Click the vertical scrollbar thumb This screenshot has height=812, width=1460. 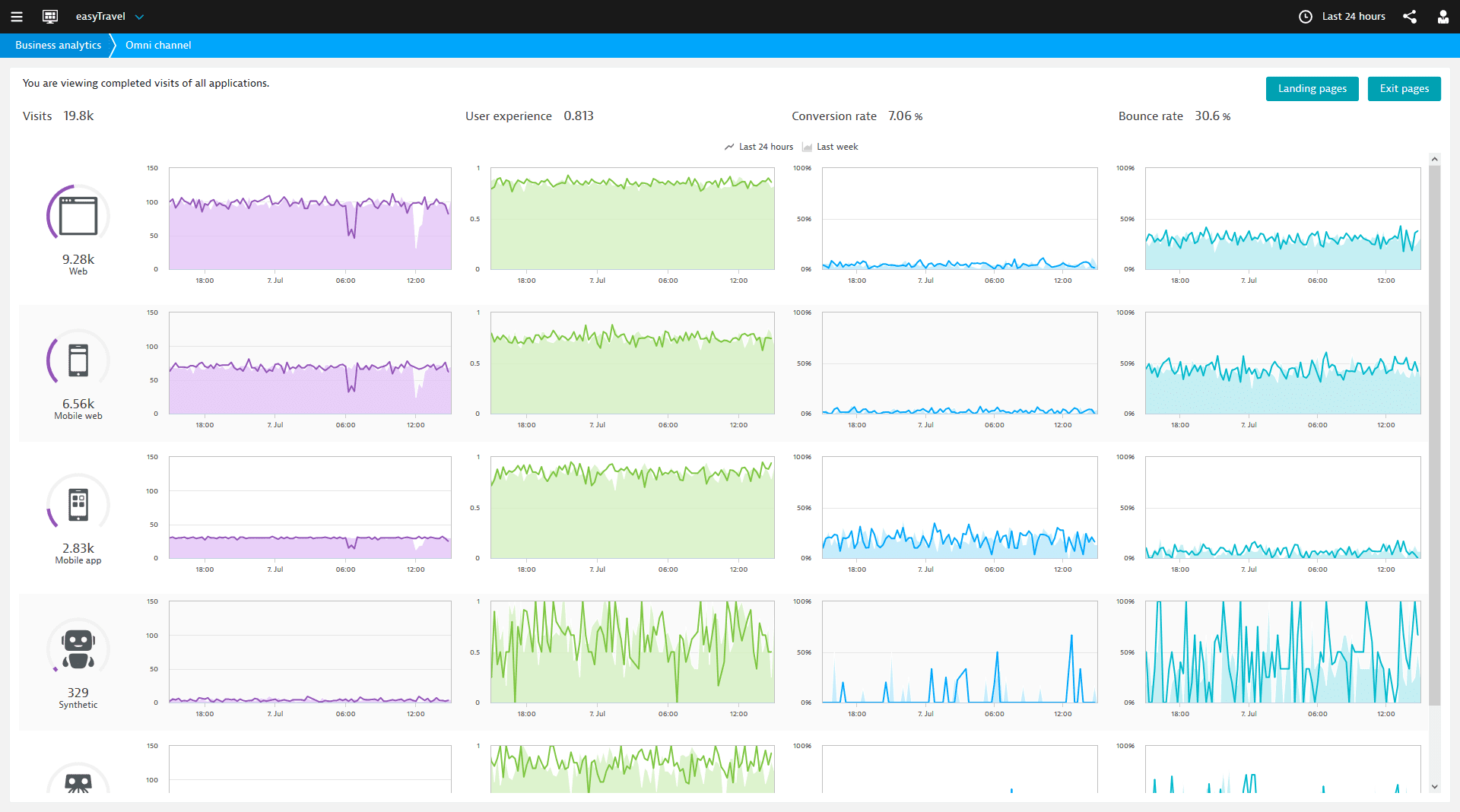point(1435,435)
